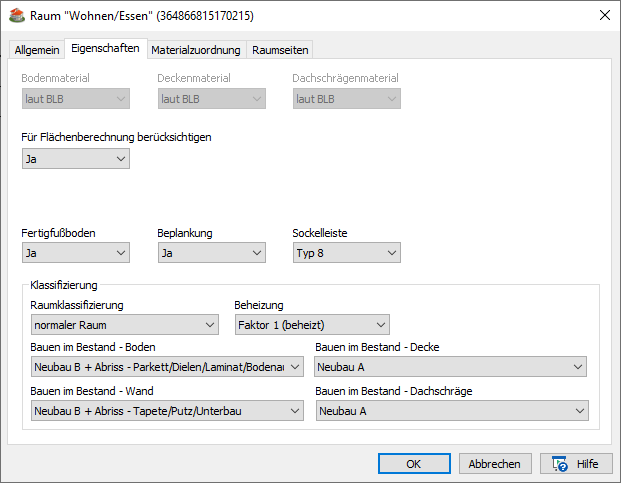Select the Raumseiten tab
Screen dimensions: 621x483
click(x=280, y=49)
